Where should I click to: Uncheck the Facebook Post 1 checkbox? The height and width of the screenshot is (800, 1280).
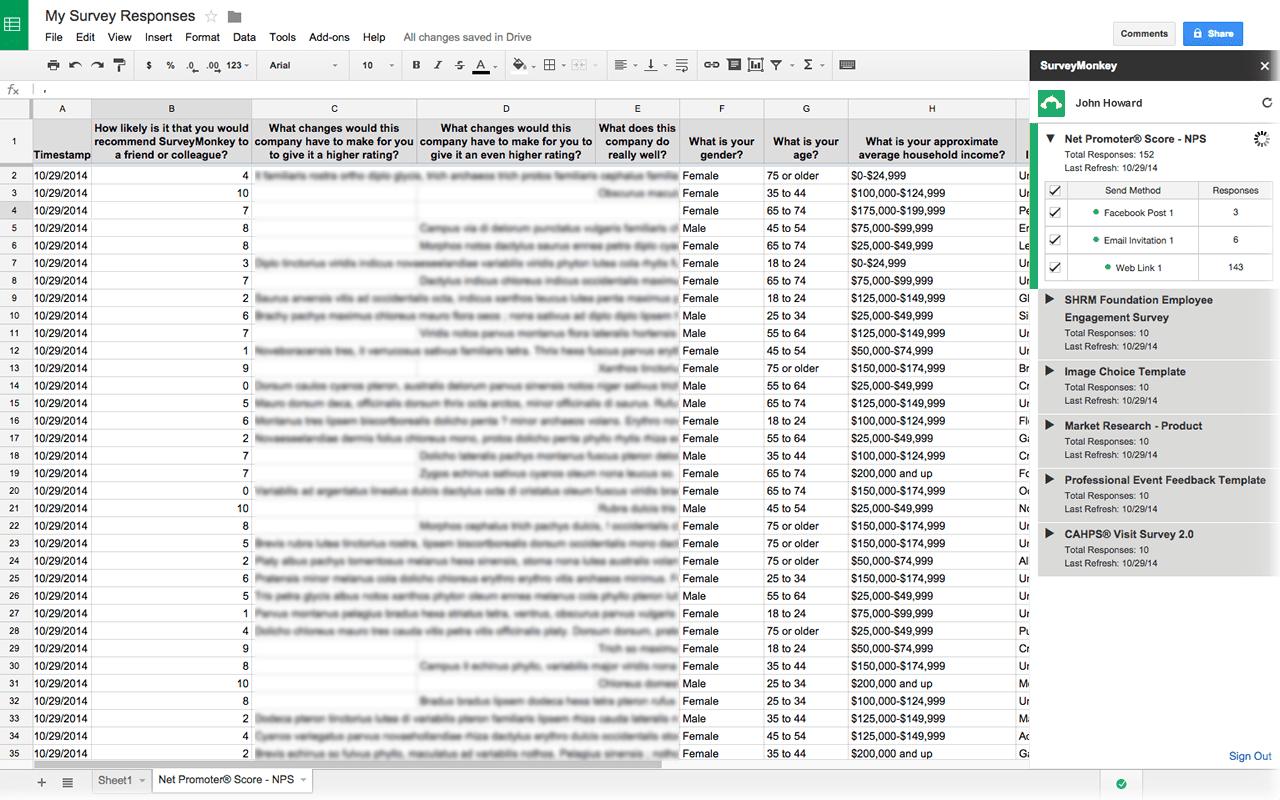coord(1054,213)
